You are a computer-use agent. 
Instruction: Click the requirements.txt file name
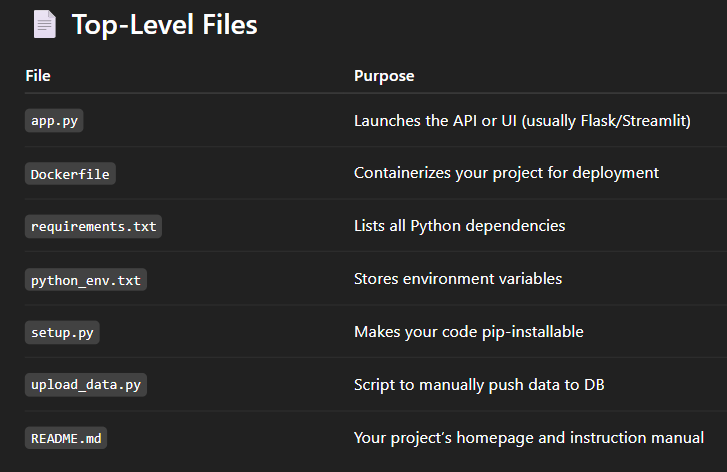click(x=94, y=227)
